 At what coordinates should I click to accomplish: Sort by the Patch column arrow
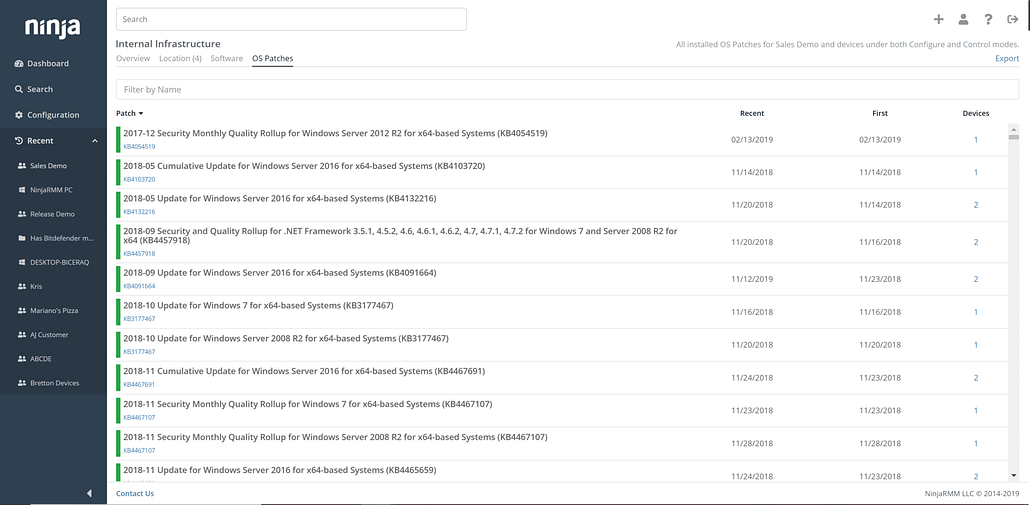141,114
